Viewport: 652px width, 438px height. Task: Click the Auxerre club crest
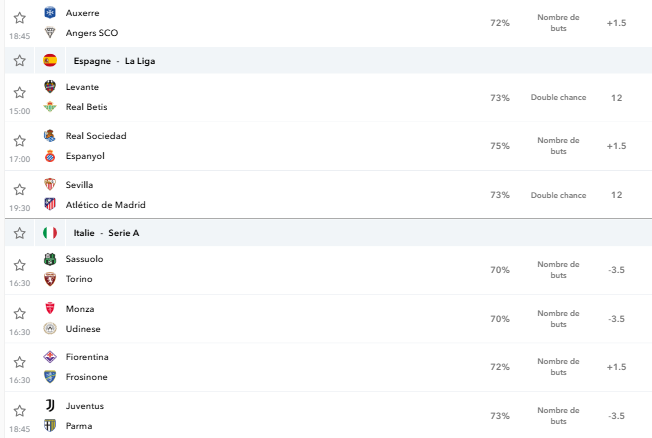[50, 12]
